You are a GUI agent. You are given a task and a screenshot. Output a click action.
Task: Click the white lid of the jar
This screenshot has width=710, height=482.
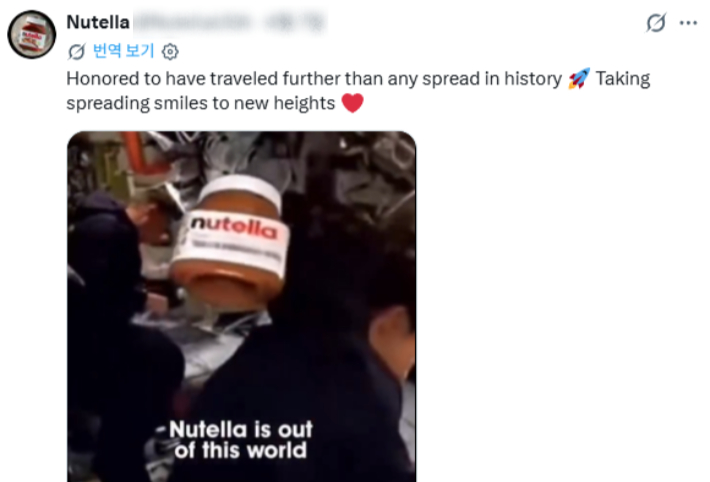[x=241, y=189]
